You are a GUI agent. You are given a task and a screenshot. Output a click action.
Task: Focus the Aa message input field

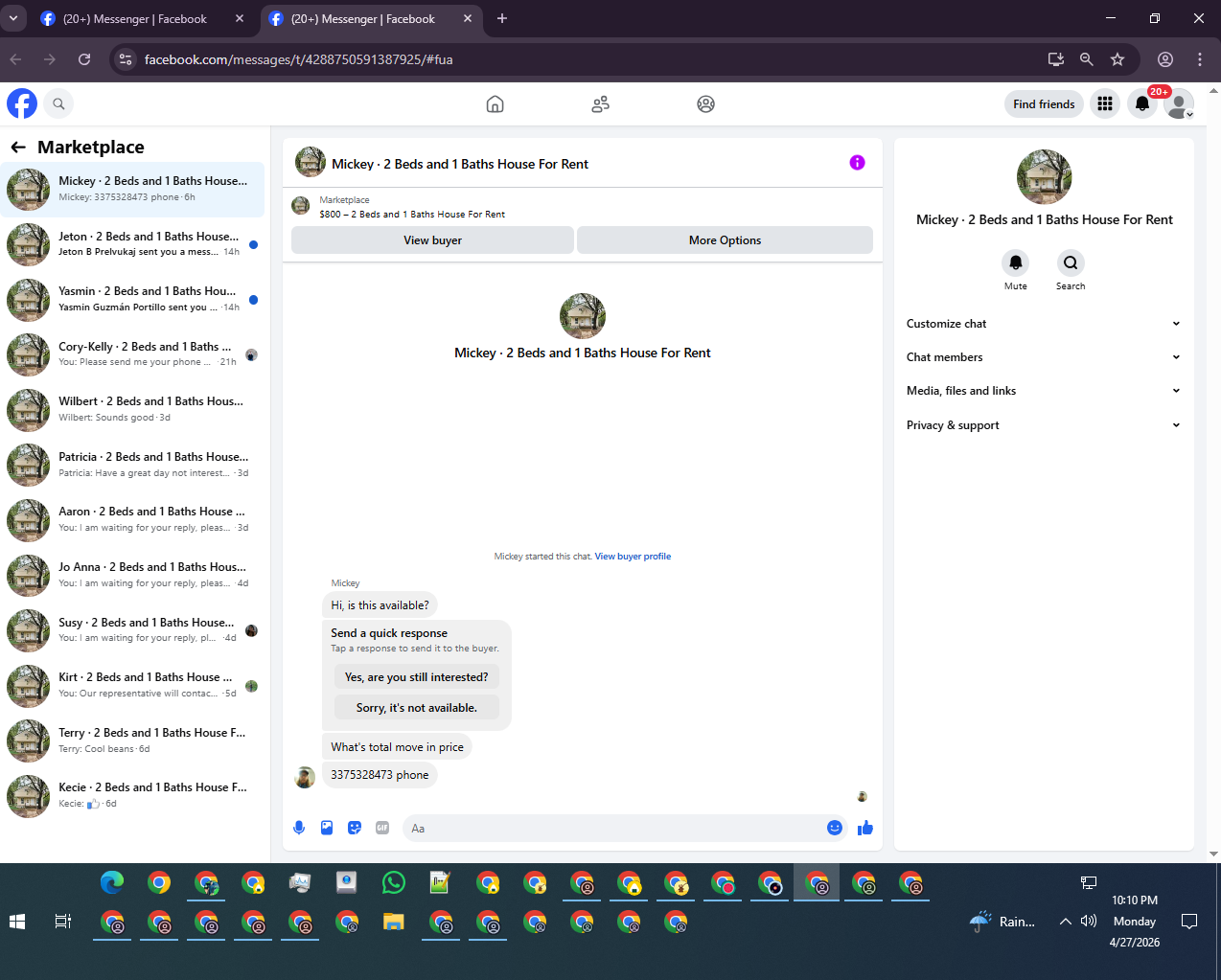[613, 828]
